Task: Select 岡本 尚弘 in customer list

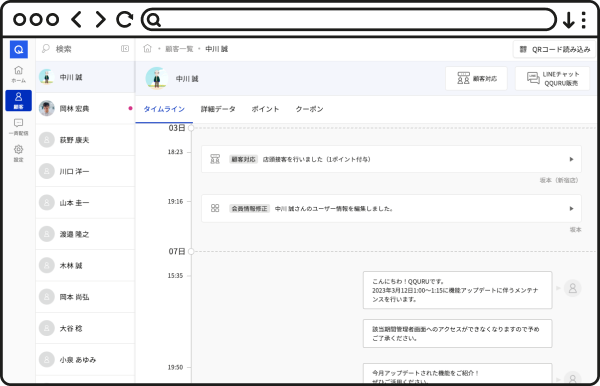Action: 85,296
